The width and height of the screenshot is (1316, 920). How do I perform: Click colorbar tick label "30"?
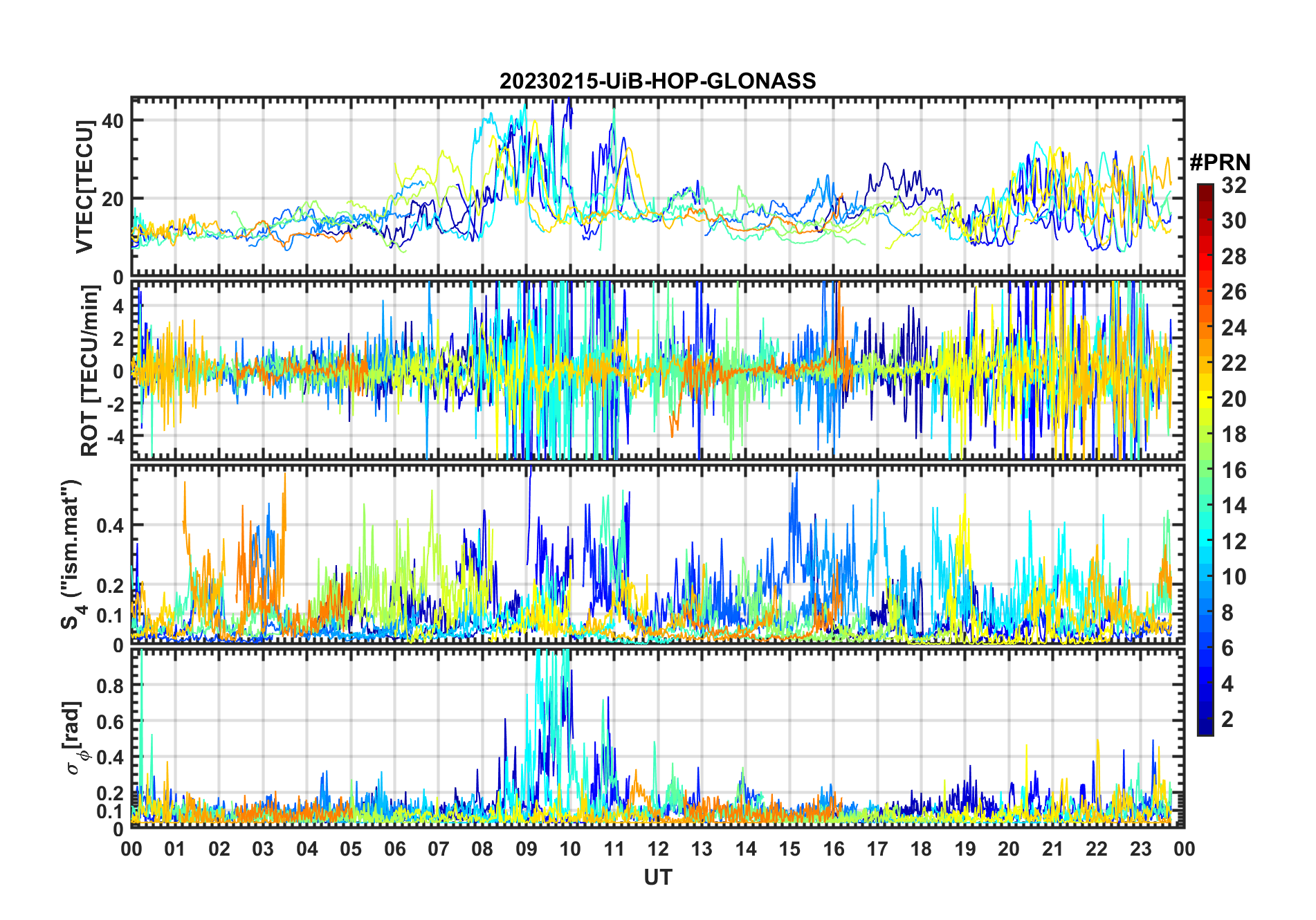coord(1234,221)
